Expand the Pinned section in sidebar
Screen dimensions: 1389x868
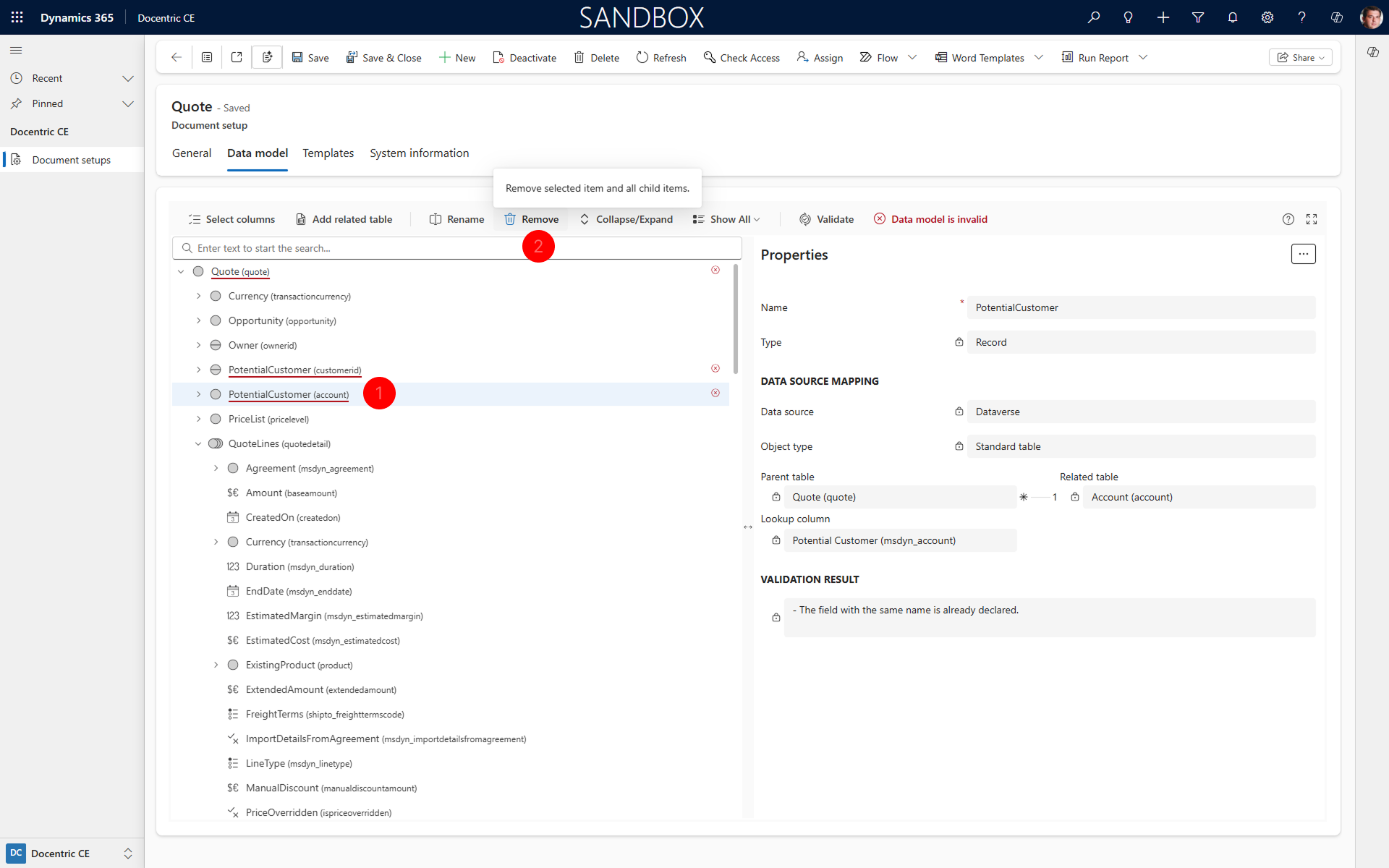point(128,103)
